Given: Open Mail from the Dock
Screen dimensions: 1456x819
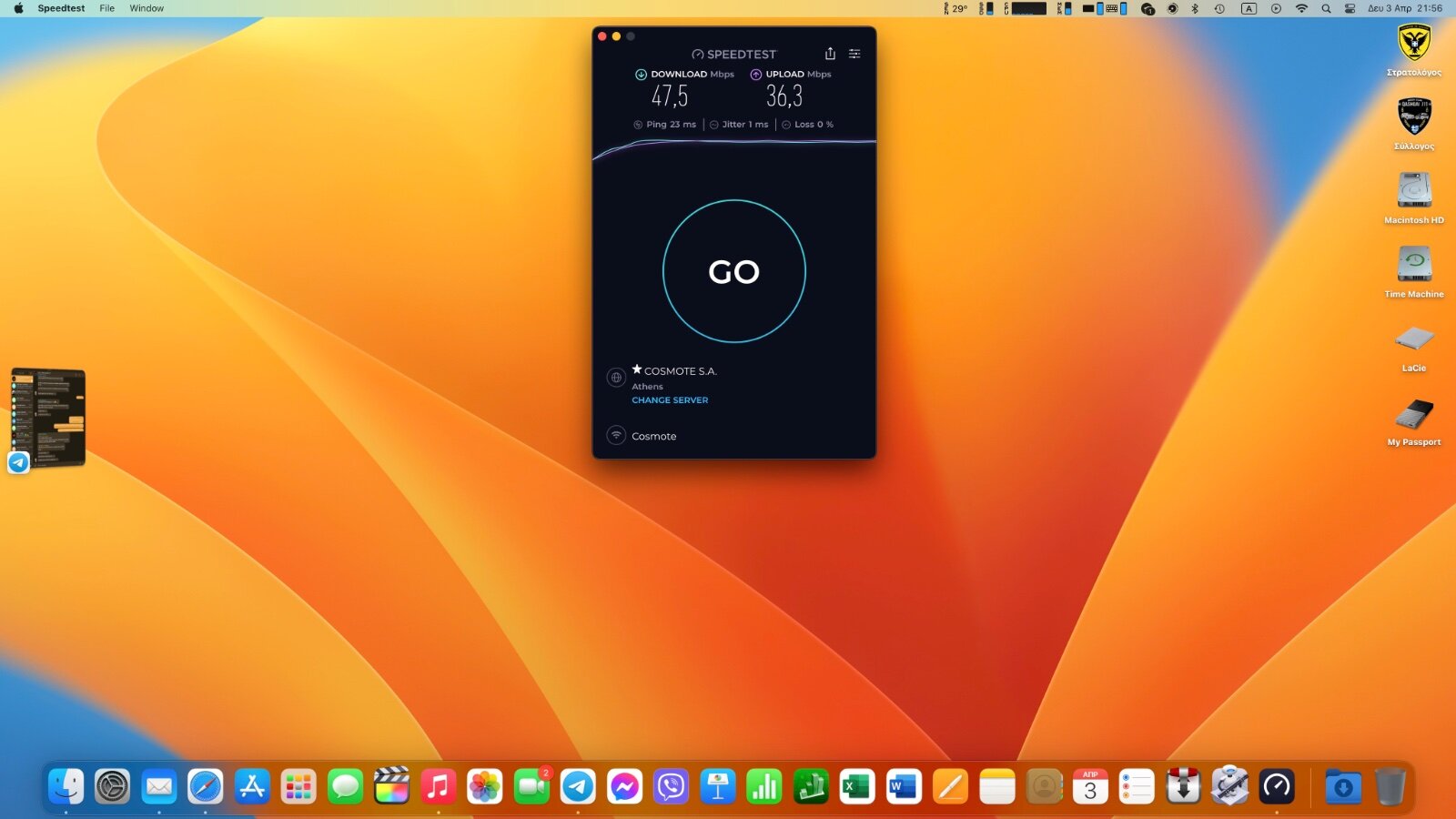Looking at the screenshot, I should click(x=159, y=786).
